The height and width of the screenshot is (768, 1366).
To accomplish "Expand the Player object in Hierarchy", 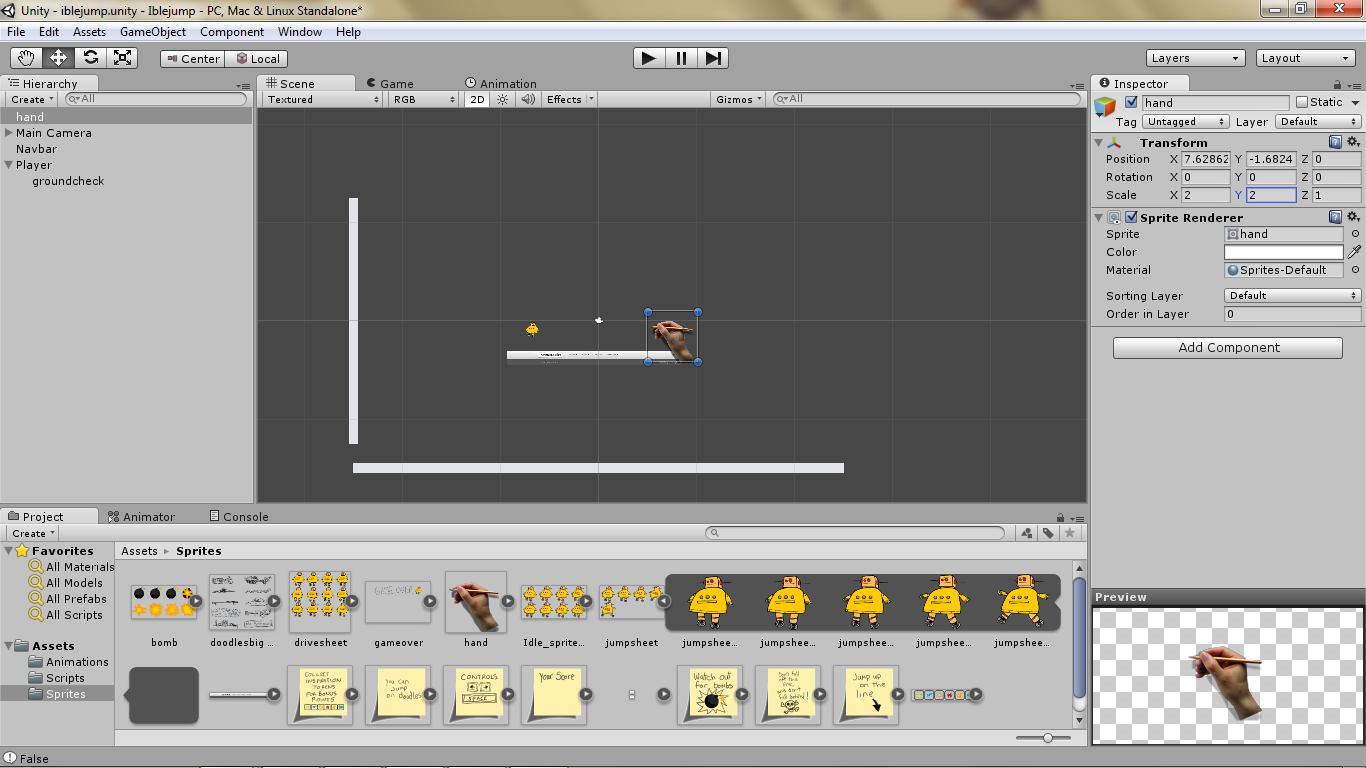I will [8, 165].
